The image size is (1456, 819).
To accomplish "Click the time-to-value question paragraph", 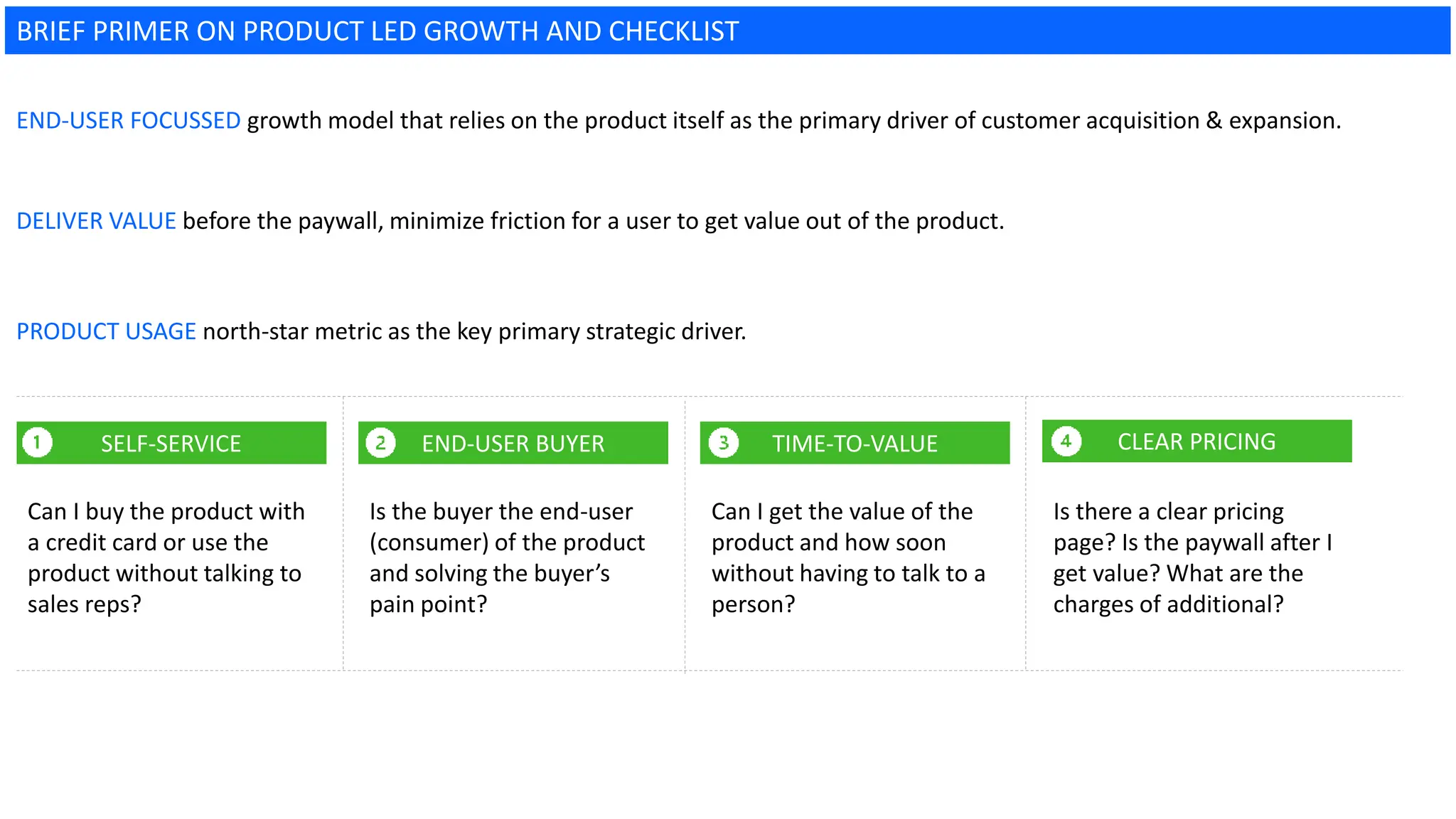I will tap(848, 557).
